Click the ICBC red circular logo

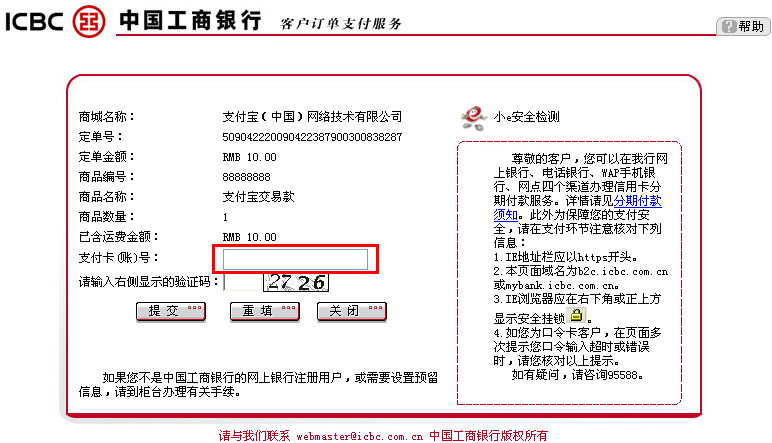pos(89,21)
